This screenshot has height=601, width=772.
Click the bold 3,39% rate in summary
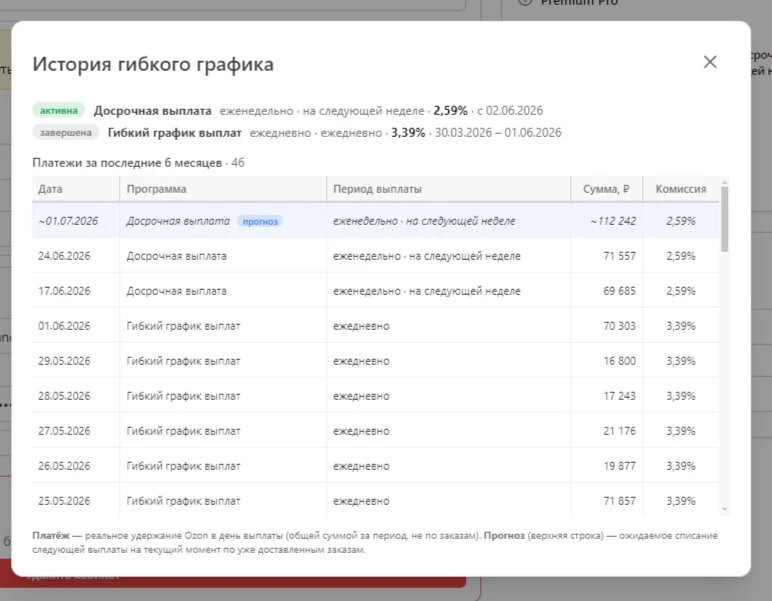click(408, 133)
